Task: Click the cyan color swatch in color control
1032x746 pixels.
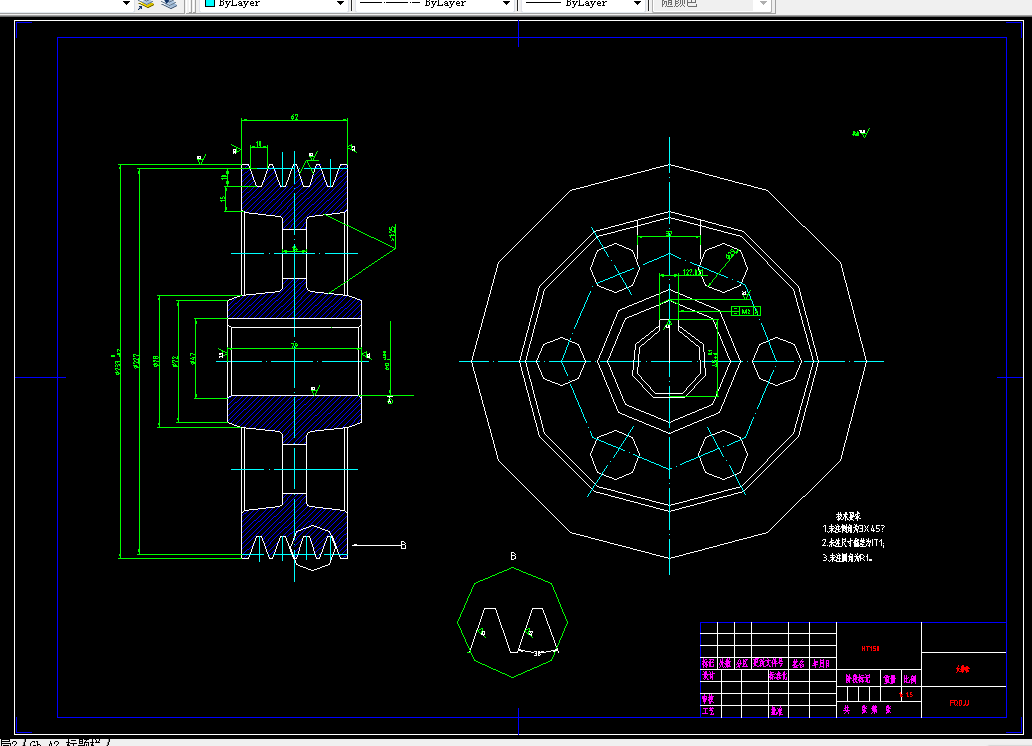Action: point(210,3)
